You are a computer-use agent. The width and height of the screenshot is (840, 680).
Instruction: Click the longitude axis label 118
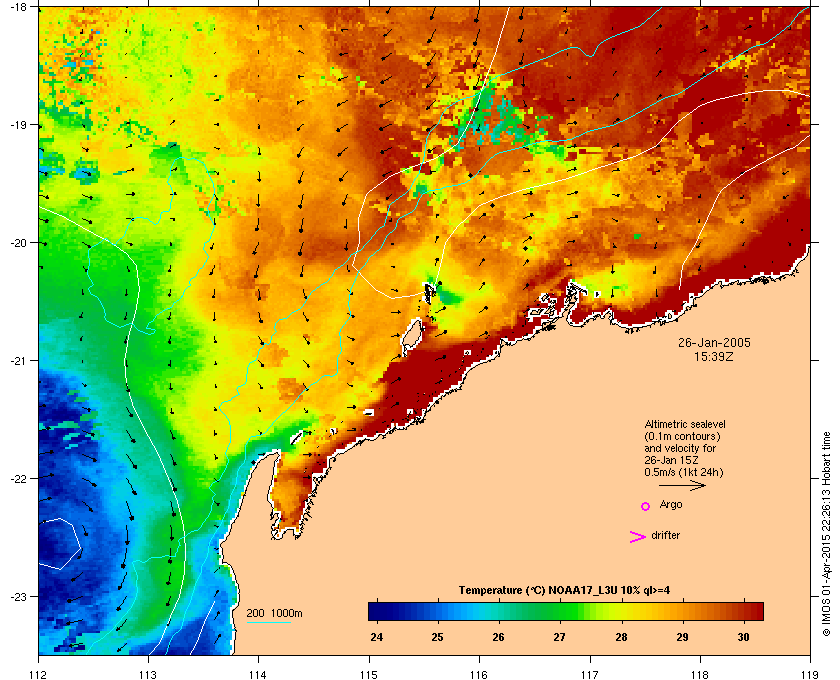(x=700, y=675)
